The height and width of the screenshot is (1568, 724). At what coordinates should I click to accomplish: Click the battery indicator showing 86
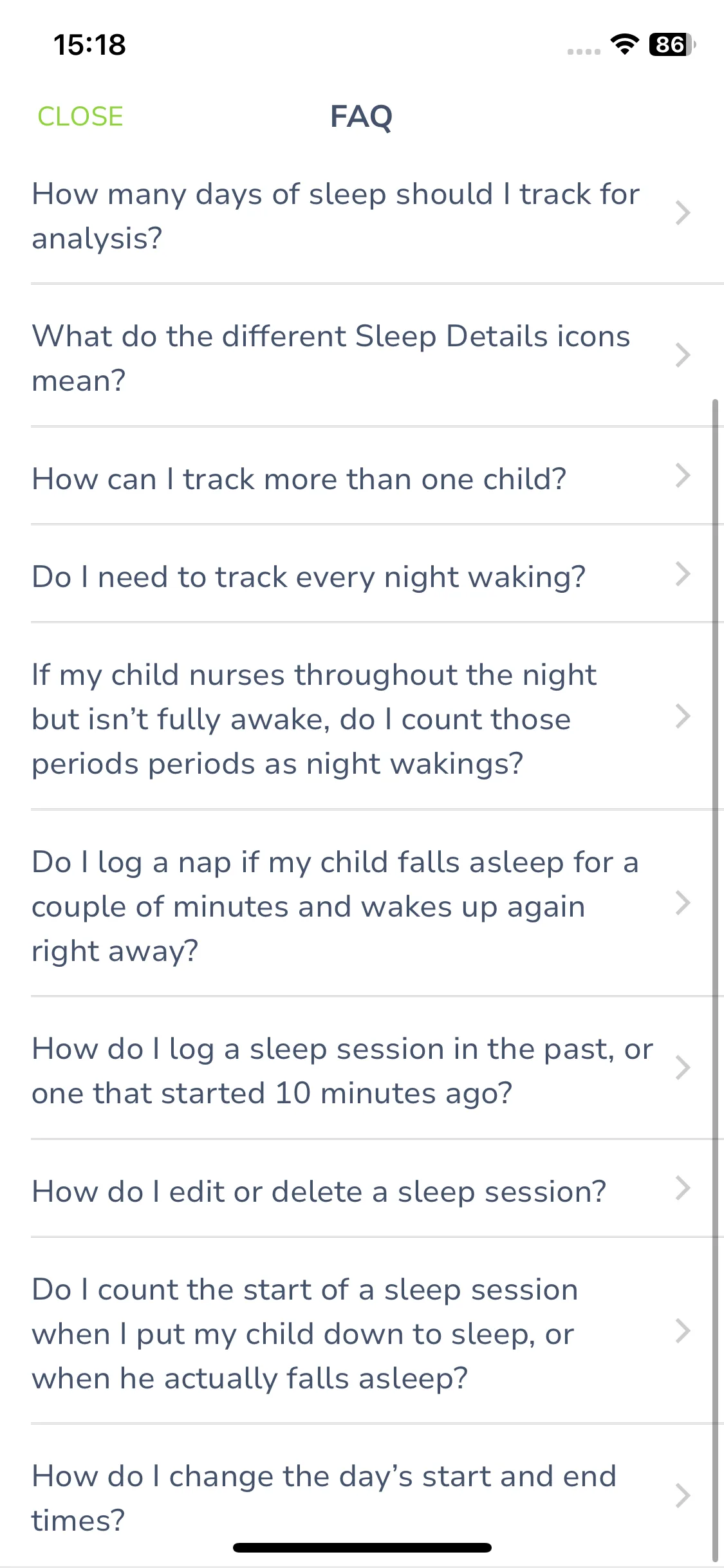[672, 44]
